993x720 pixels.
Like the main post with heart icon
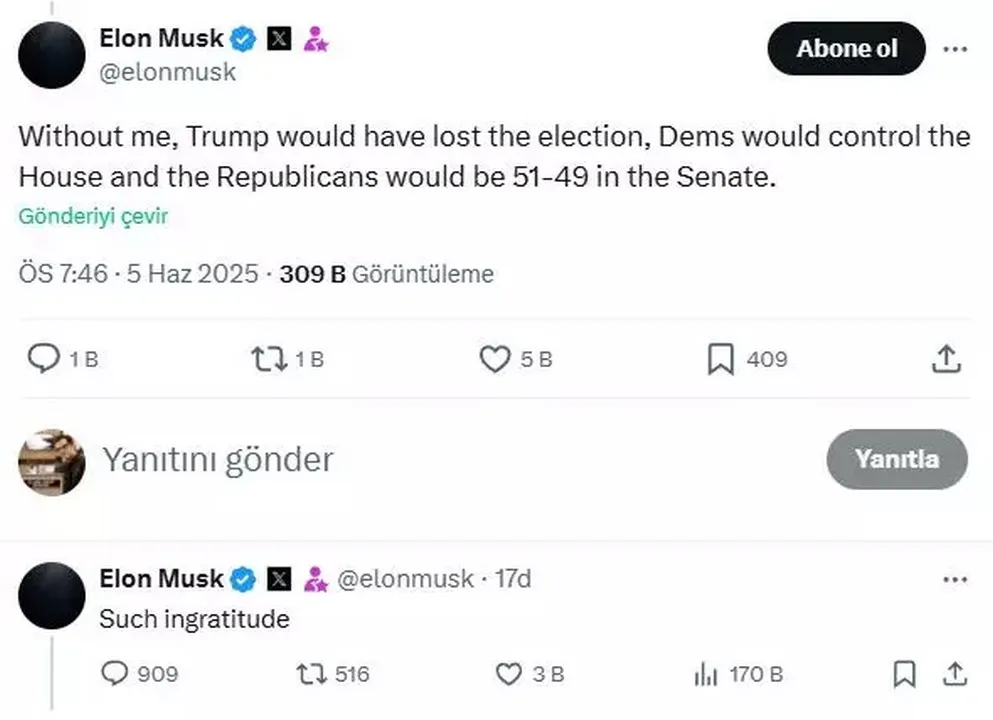[x=495, y=359]
